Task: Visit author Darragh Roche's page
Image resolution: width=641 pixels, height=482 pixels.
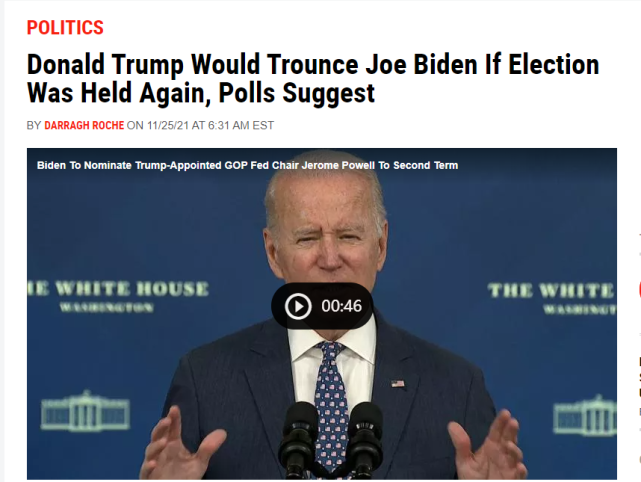Action: [84, 125]
